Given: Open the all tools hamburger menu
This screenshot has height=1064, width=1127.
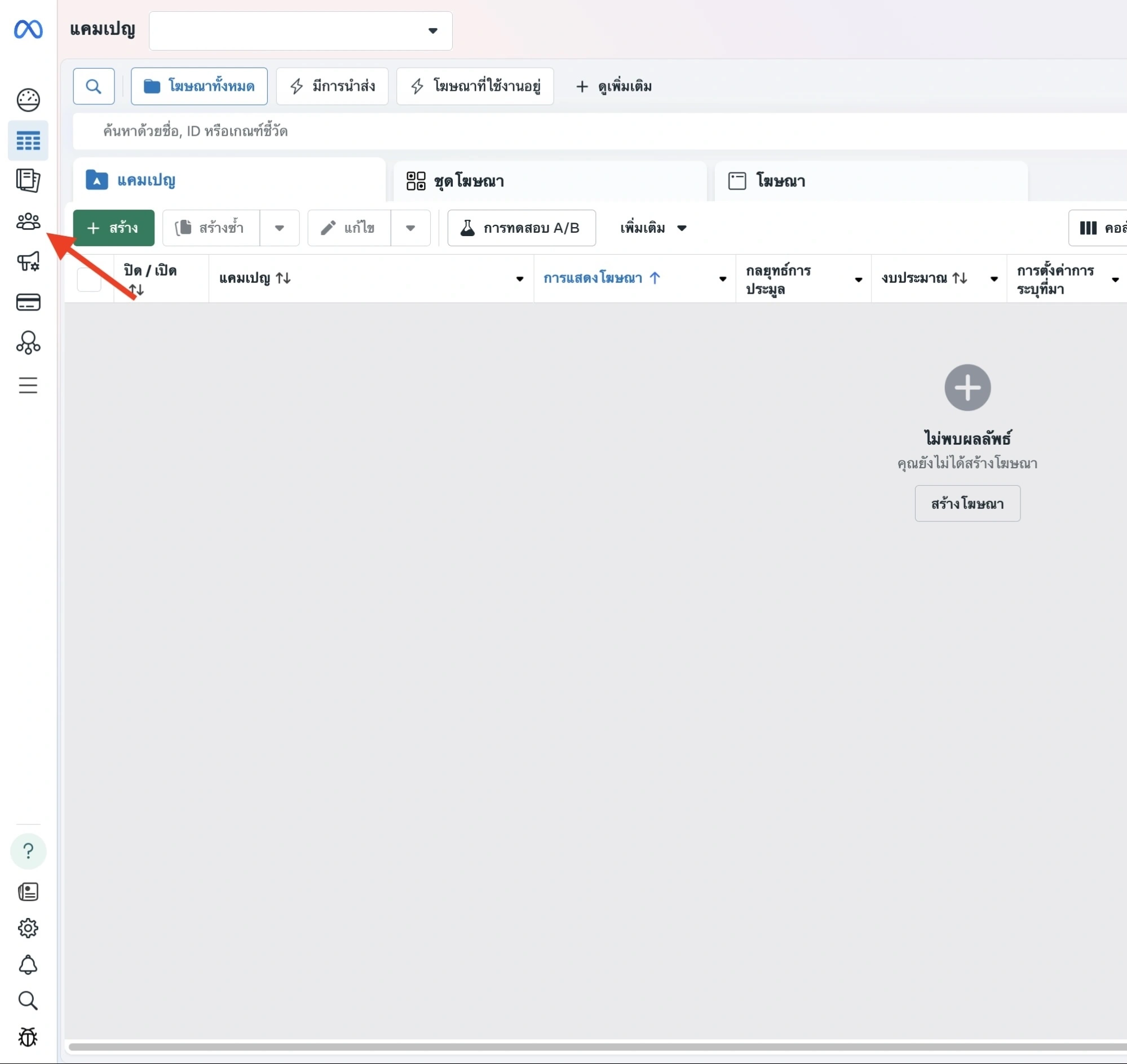Looking at the screenshot, I should coord(28,385).
